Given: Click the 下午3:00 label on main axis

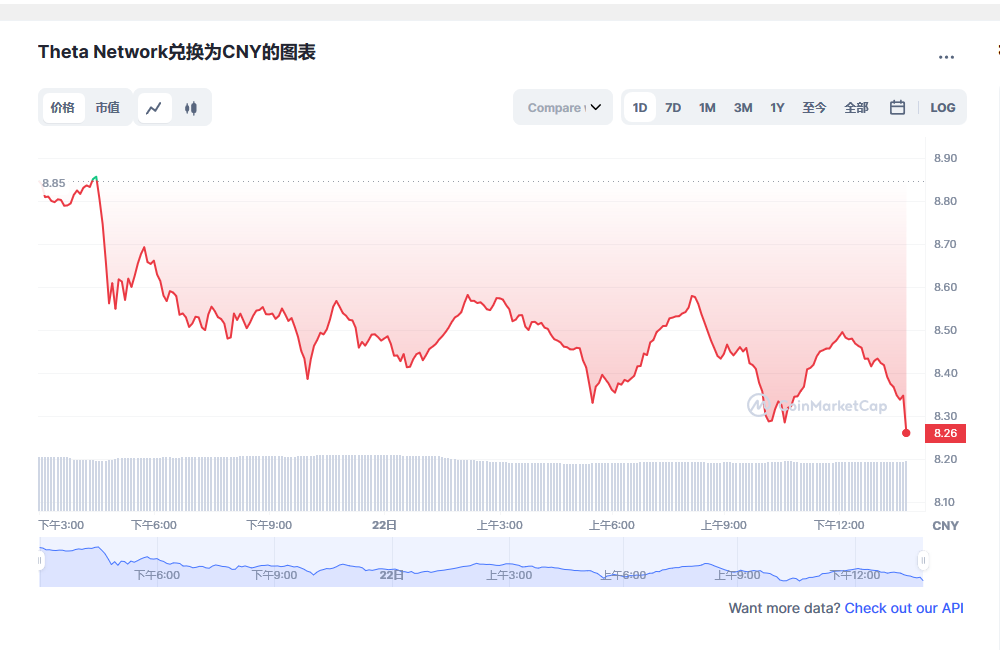Looking at the screenshot, I should [61, 525].
